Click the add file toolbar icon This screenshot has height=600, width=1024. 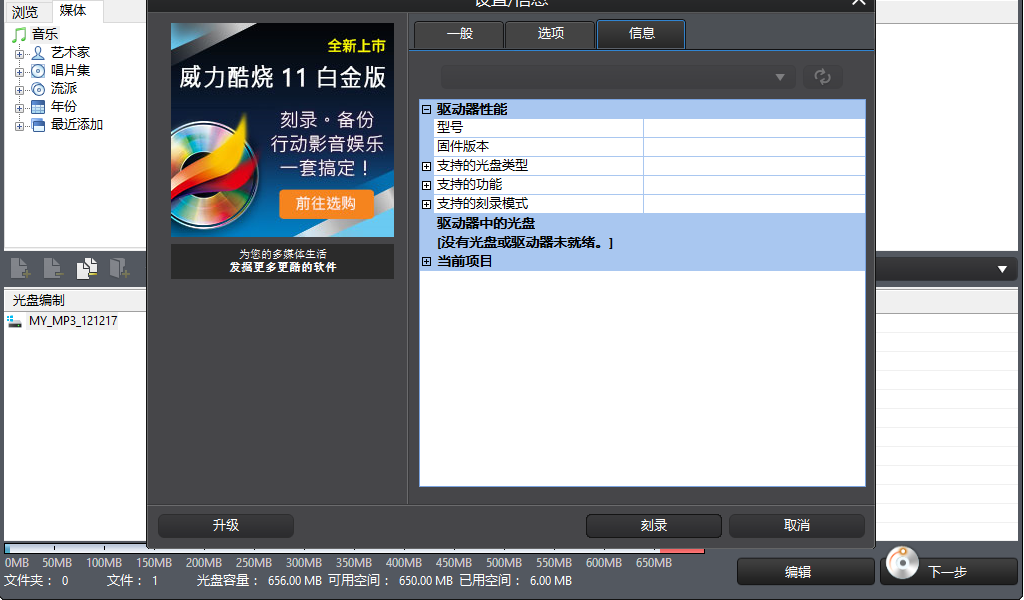click(20, 268)
